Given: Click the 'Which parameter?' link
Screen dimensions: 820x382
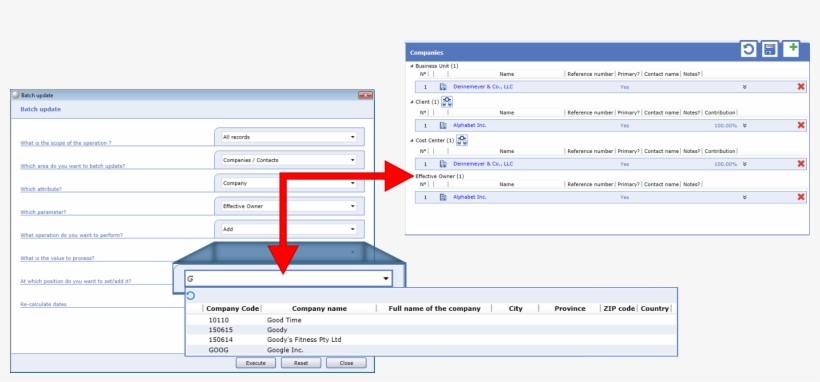Looking at the screenshot, I should tap(43, 212).
